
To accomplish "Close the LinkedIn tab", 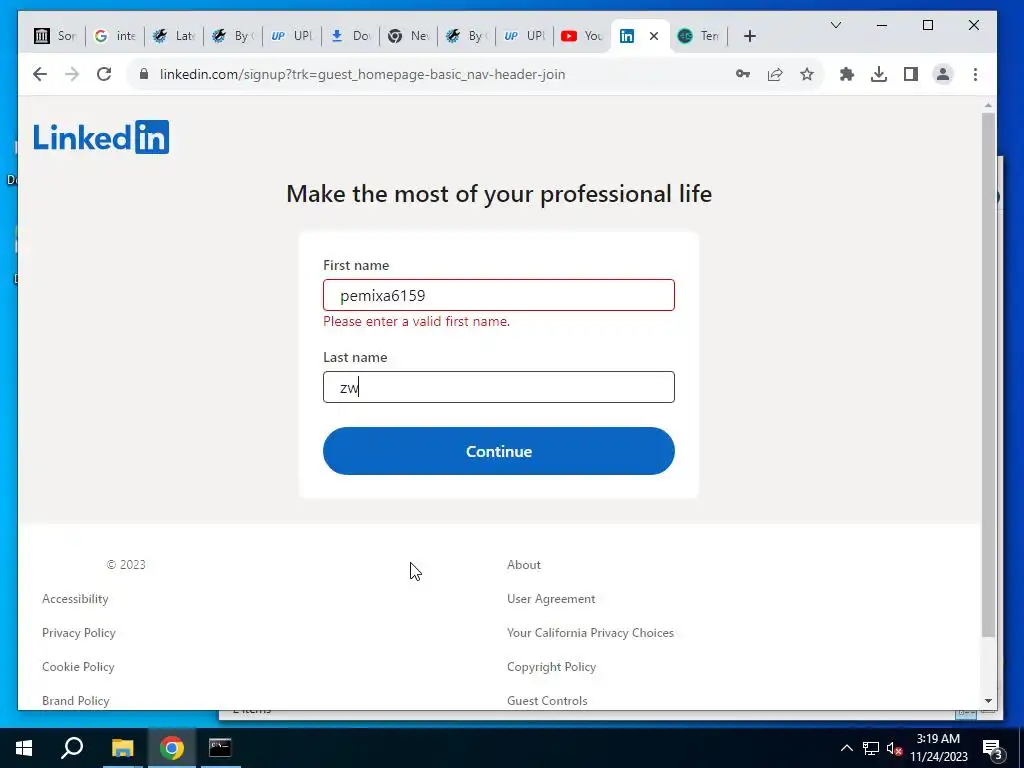I will pyautogui.click(x=654, y=36).
